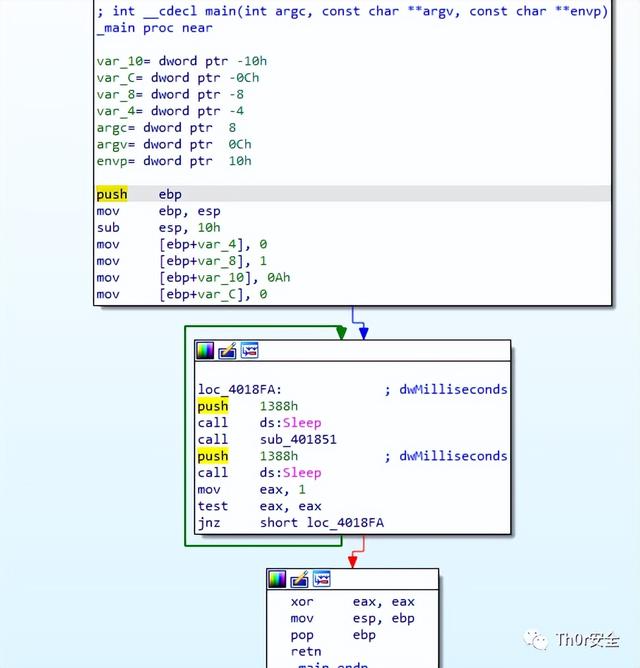Click pop ebp instruction
Viewport: 640px width, 668px height.
[x=333, y=635]
